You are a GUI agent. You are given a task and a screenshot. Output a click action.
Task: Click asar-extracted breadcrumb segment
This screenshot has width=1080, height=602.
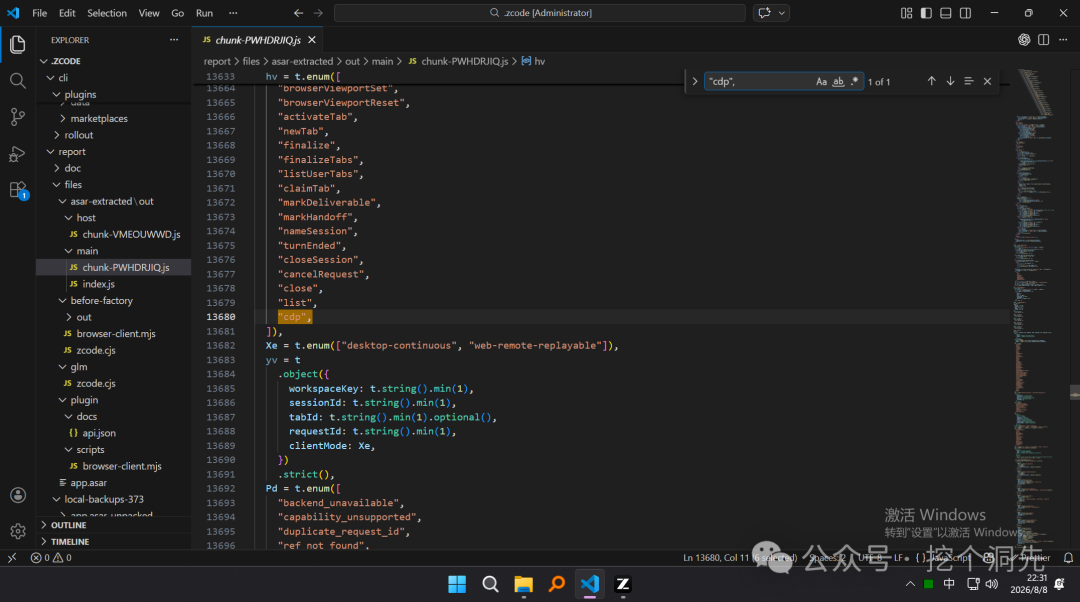302,61
